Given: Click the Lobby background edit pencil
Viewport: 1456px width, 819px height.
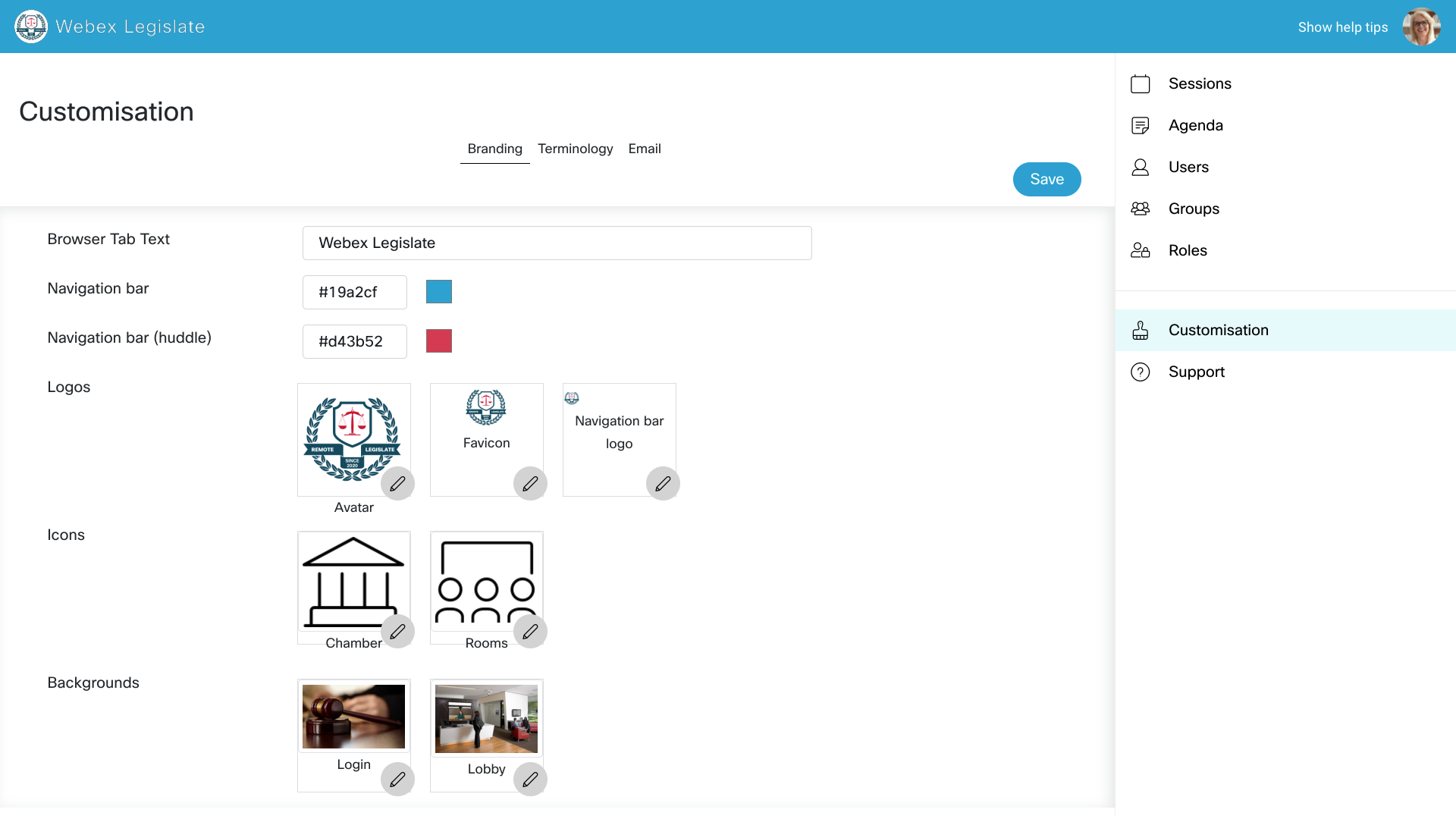Looking at the screenshot, I should click(530, 780).
